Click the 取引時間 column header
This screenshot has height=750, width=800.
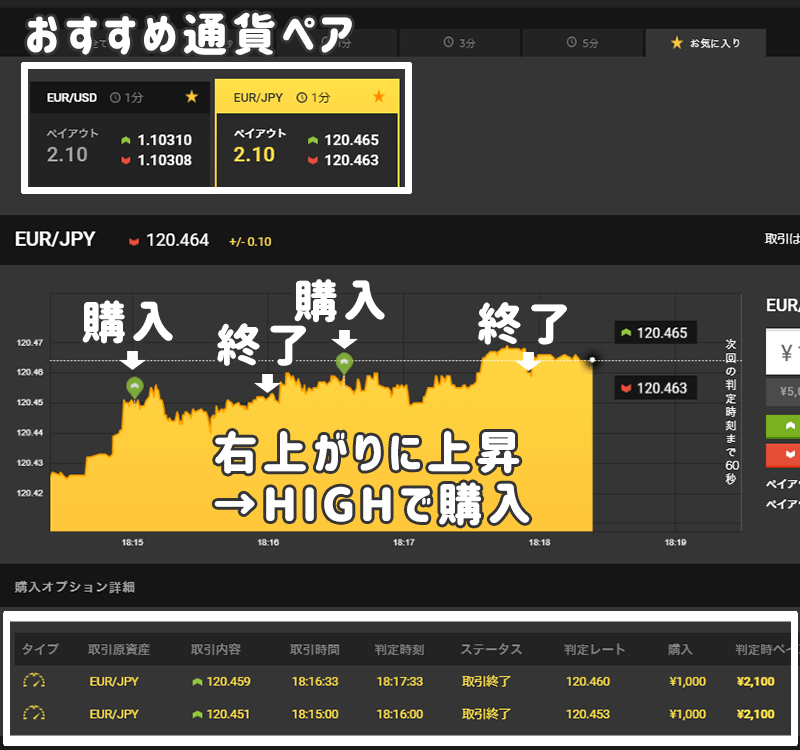coord(315,649)
